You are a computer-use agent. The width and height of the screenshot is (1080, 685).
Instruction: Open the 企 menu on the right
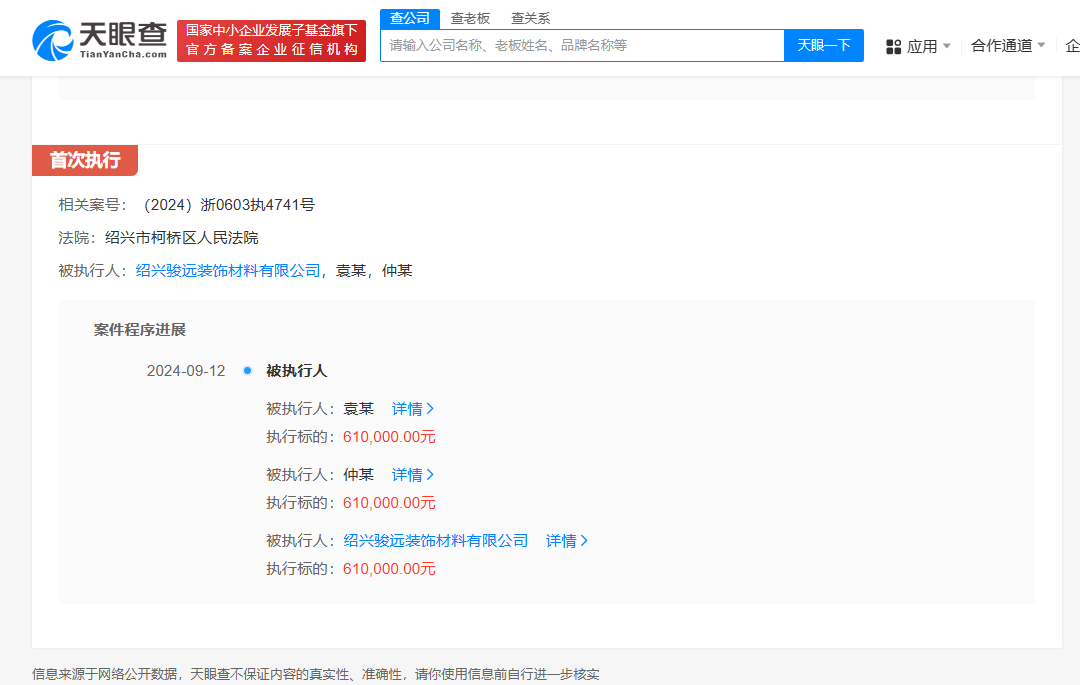pos(1072,46)
